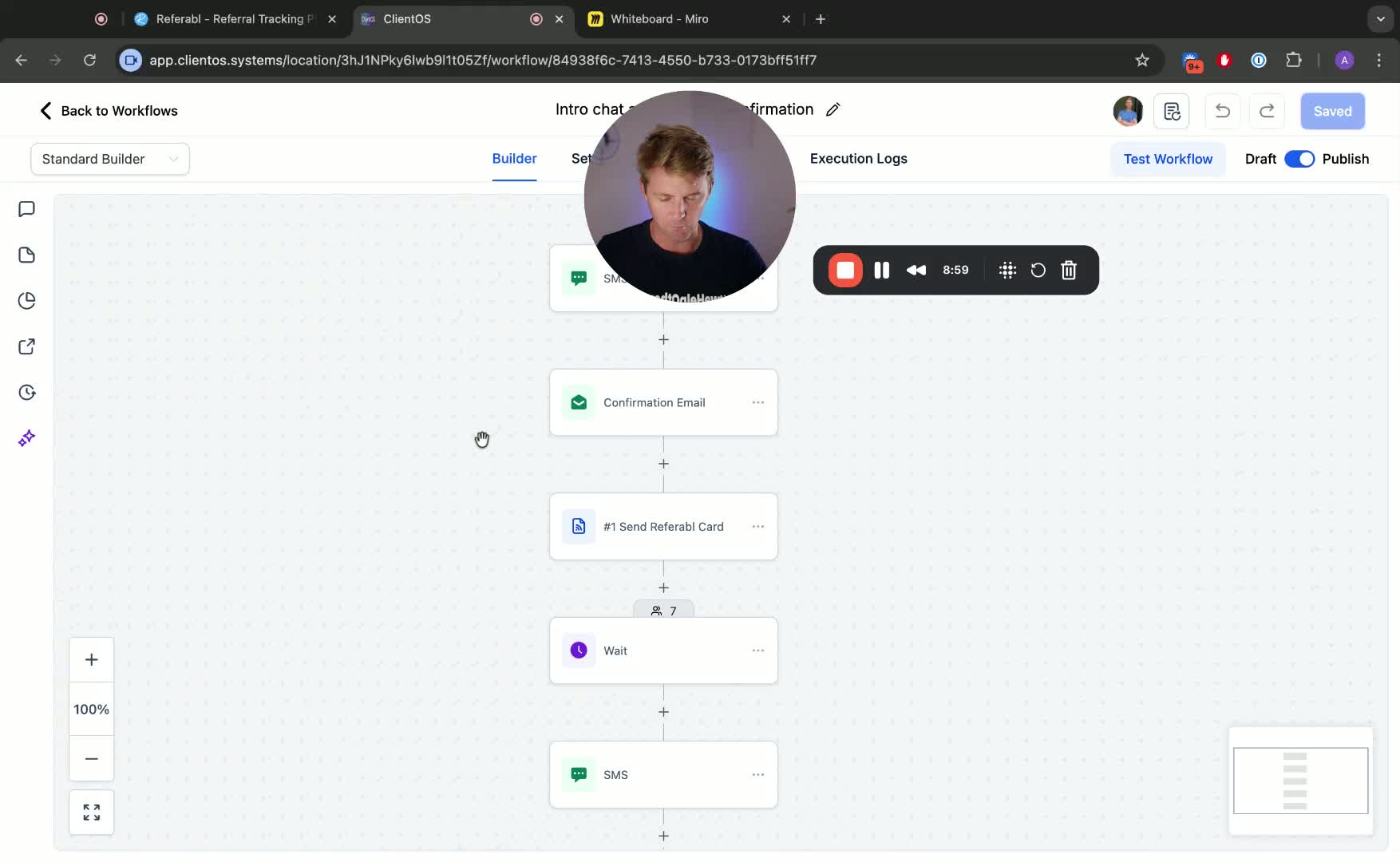Viewport: 1400px width, 862px height.
Task: Add step above Confirmation Email
Action: (x=663, y=340)
